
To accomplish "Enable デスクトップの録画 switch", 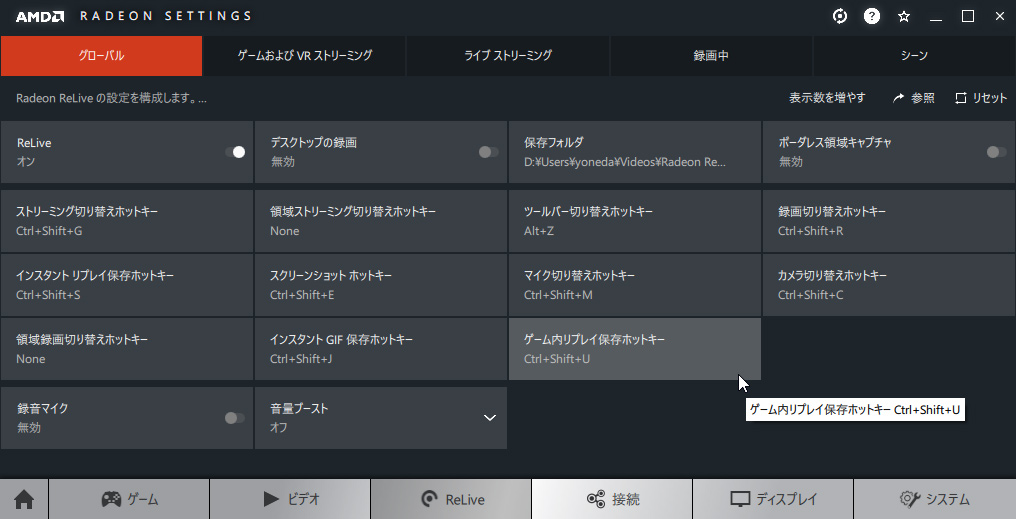I will (489, 152).
